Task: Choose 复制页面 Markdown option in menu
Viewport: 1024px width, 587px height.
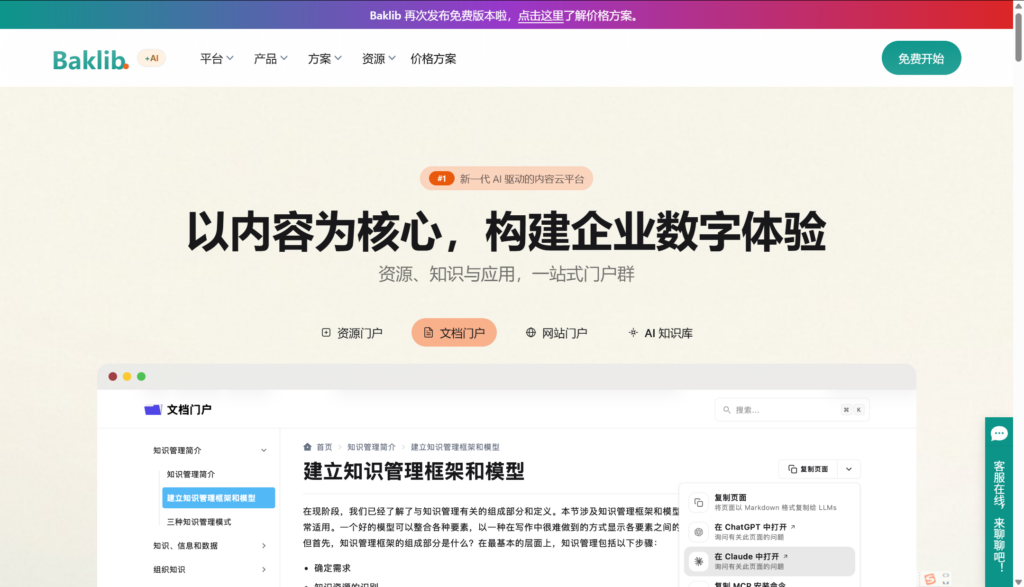Action: (x=771, y=502)
